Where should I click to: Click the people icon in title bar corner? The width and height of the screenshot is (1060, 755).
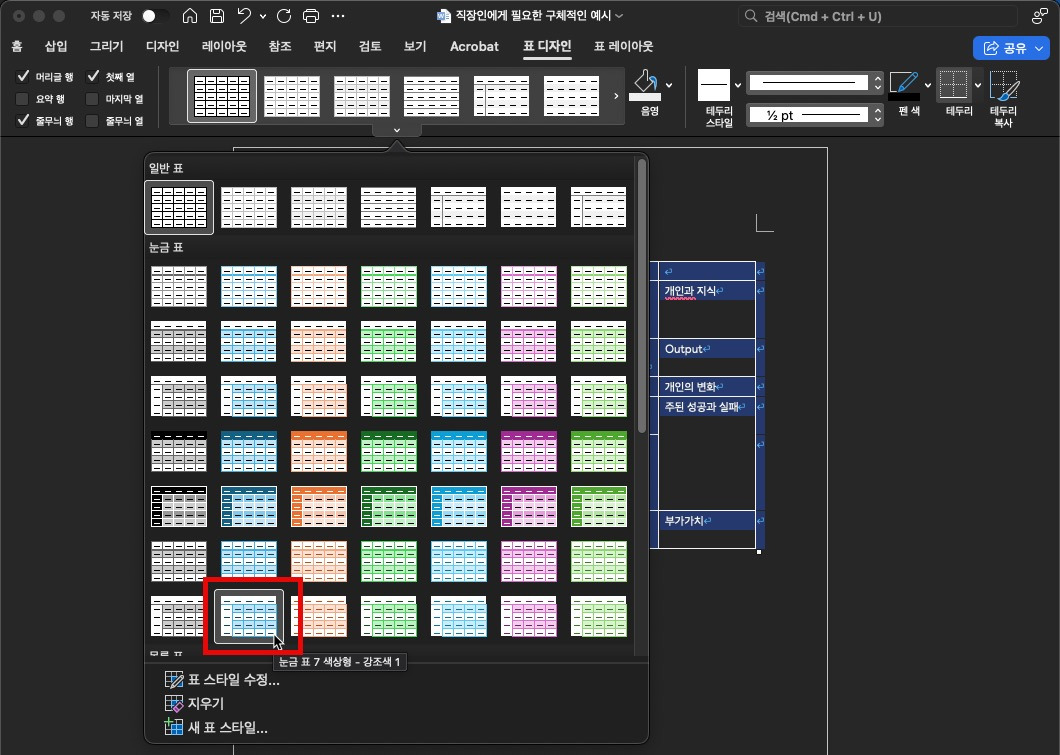pos(1040,16)
